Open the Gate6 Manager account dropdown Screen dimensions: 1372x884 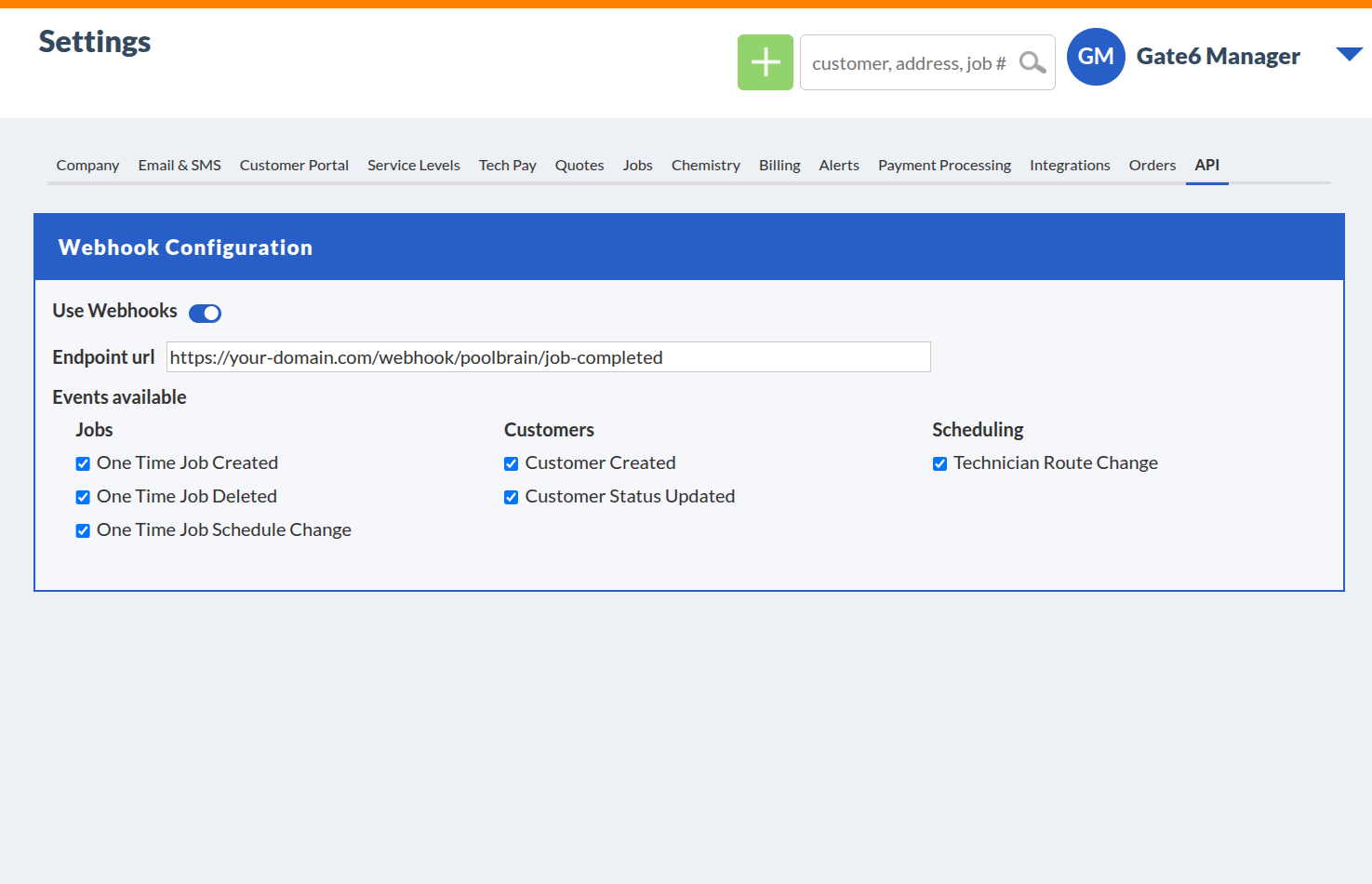click(x=1347, y=54)
